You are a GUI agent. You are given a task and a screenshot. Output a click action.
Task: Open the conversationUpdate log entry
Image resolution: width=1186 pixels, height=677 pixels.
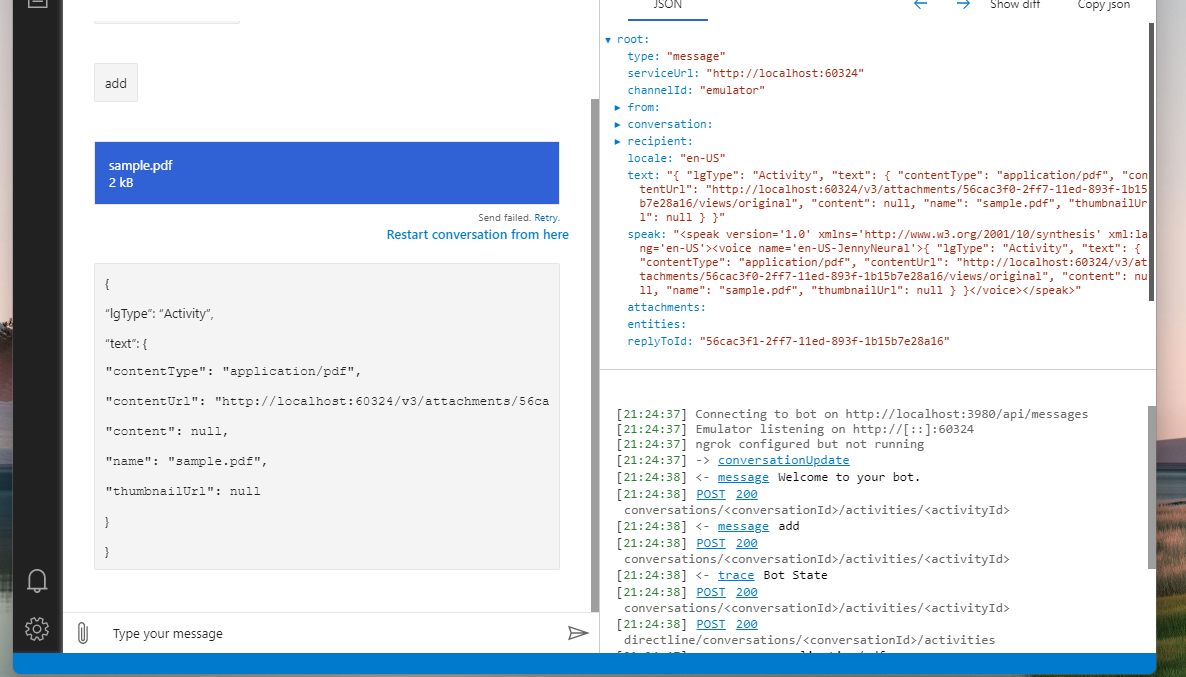[x=783, y=460]
